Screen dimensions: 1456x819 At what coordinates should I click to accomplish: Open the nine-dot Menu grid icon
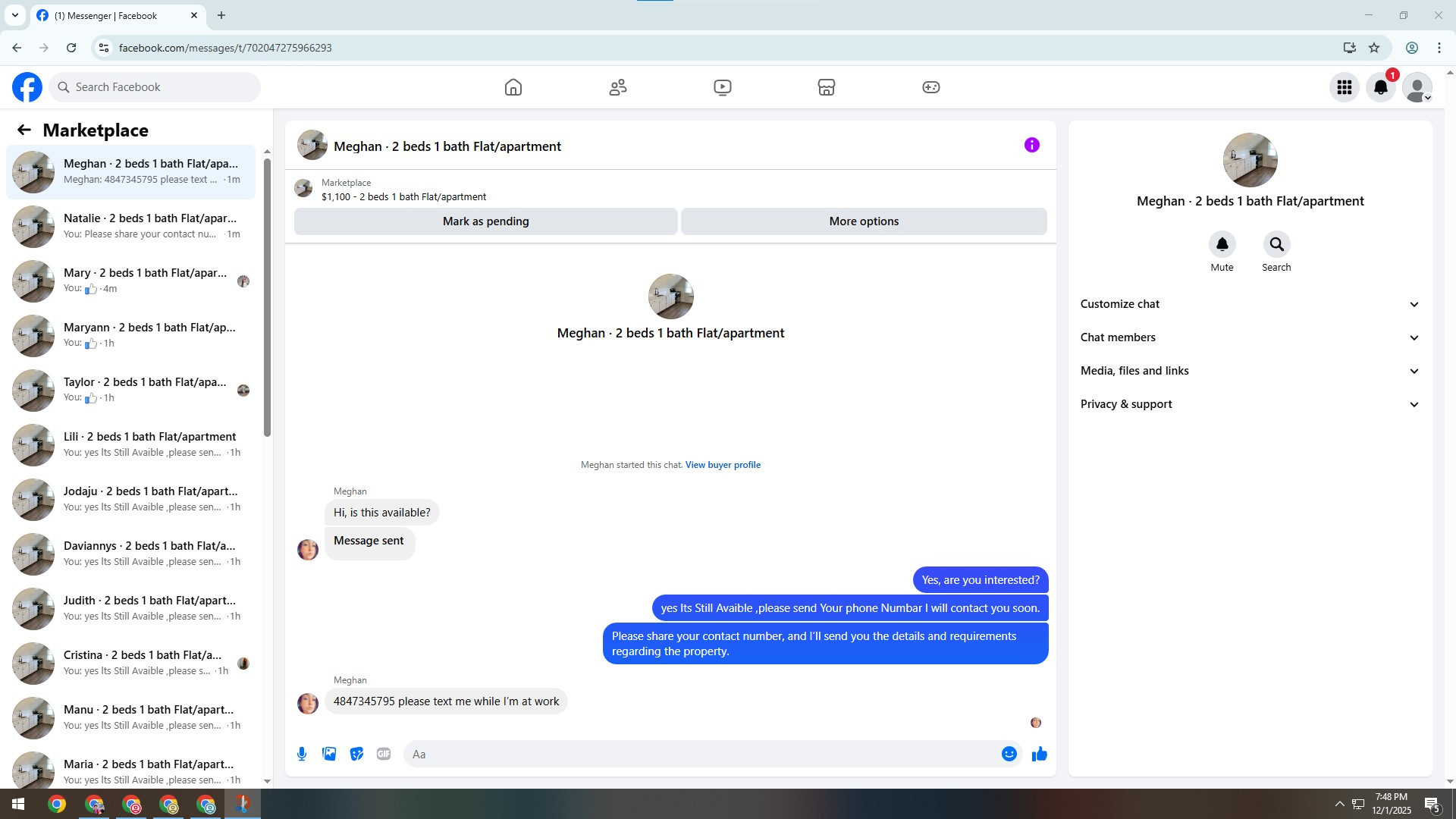coord(1345,87)
